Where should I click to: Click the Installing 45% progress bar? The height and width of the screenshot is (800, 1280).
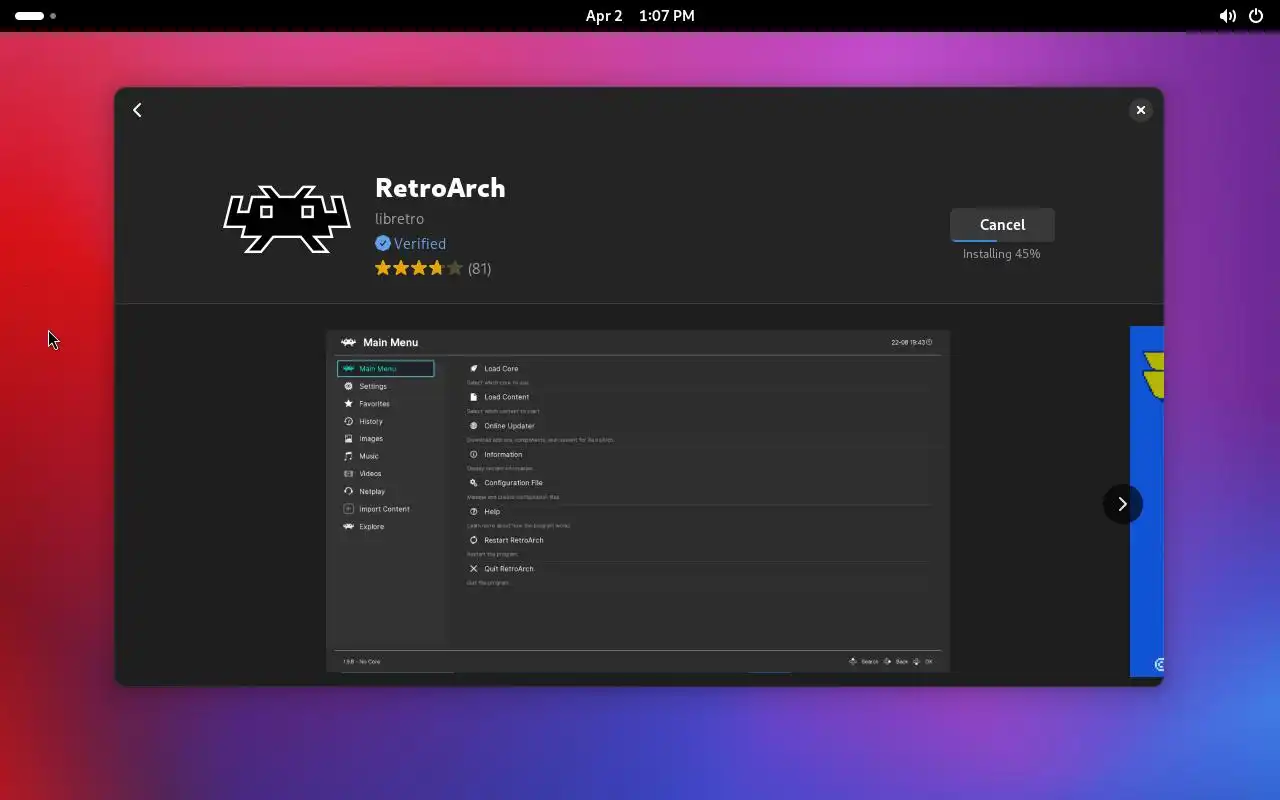point(1002,240)
